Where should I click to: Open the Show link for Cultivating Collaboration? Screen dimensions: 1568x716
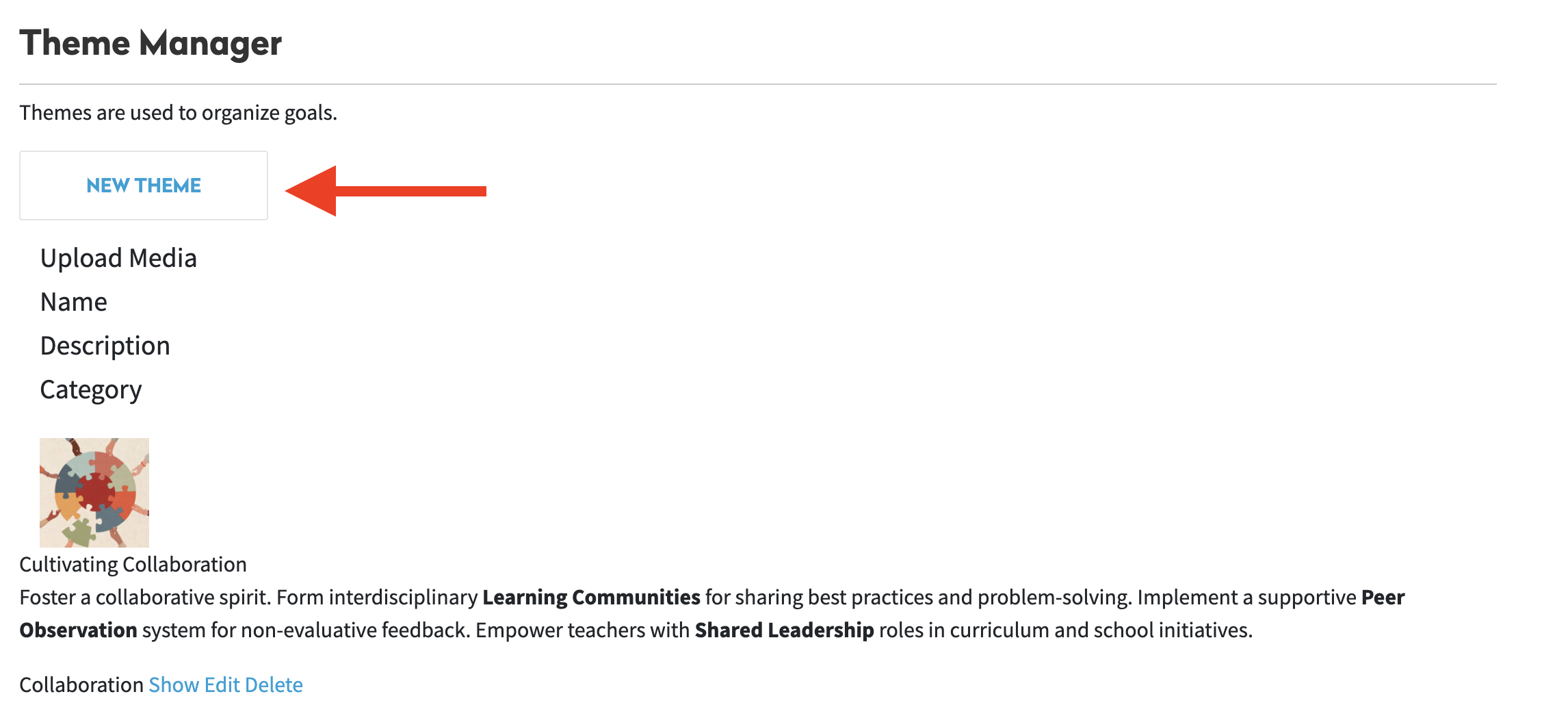pyautogui.click(x=174, y=685)
